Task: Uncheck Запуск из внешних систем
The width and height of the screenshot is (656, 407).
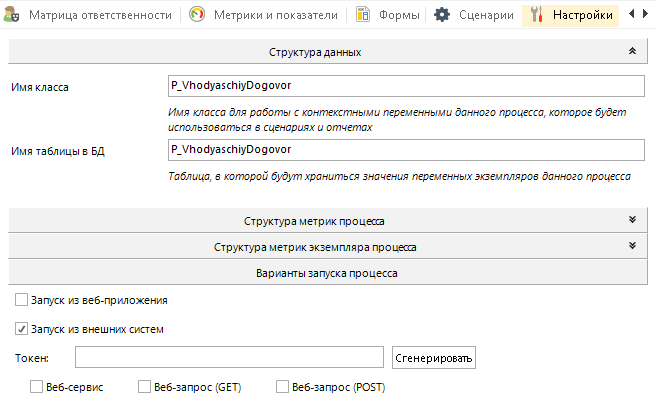Action: tap(23, 328)
